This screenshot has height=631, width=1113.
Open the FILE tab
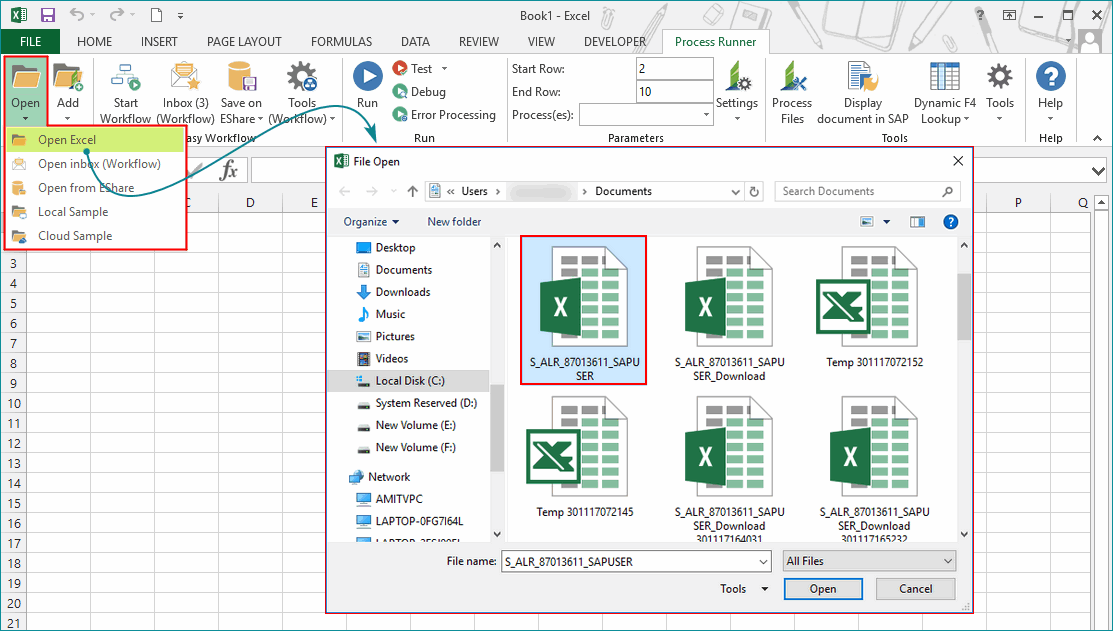coord(31,42)
